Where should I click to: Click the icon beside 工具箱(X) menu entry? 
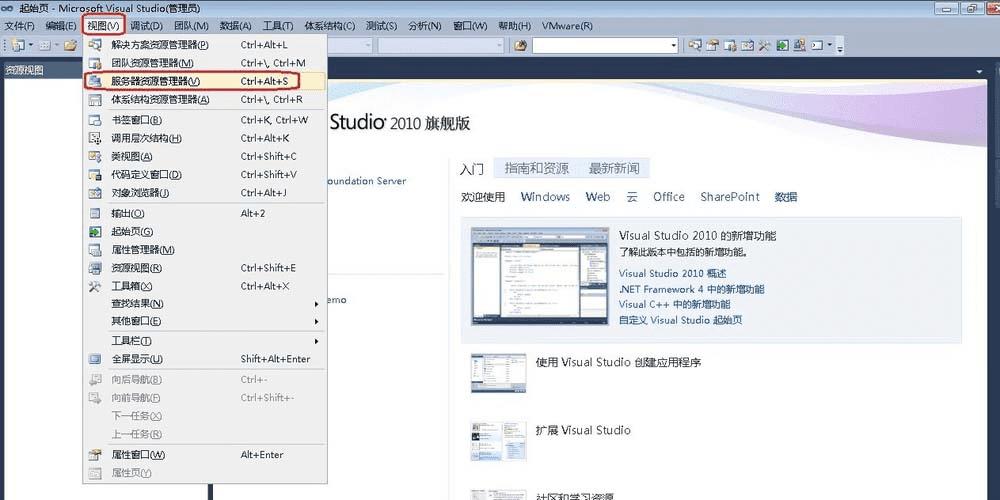pos(95,286)
